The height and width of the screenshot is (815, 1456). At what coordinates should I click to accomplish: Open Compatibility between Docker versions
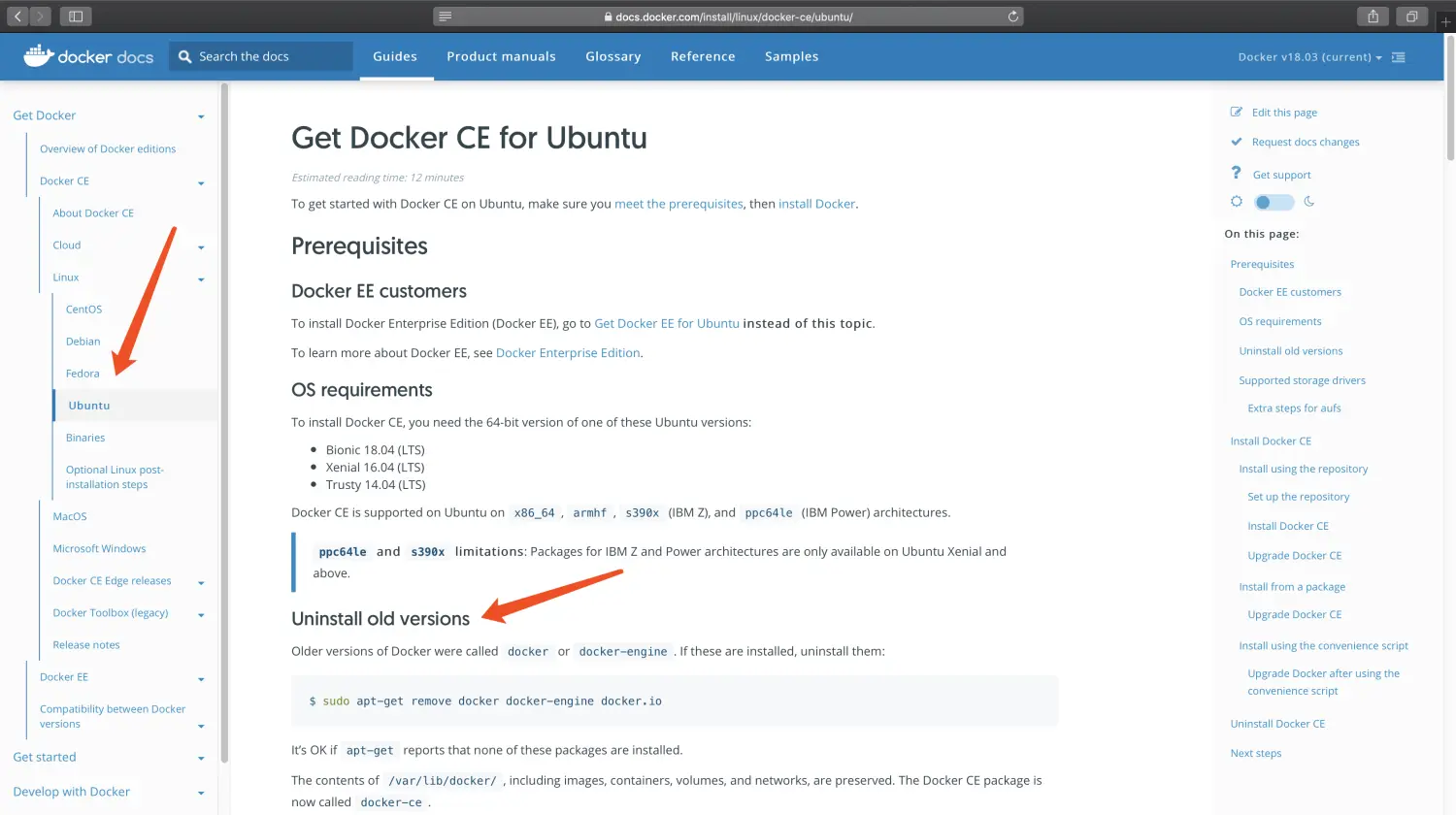(x=113, y=716)
